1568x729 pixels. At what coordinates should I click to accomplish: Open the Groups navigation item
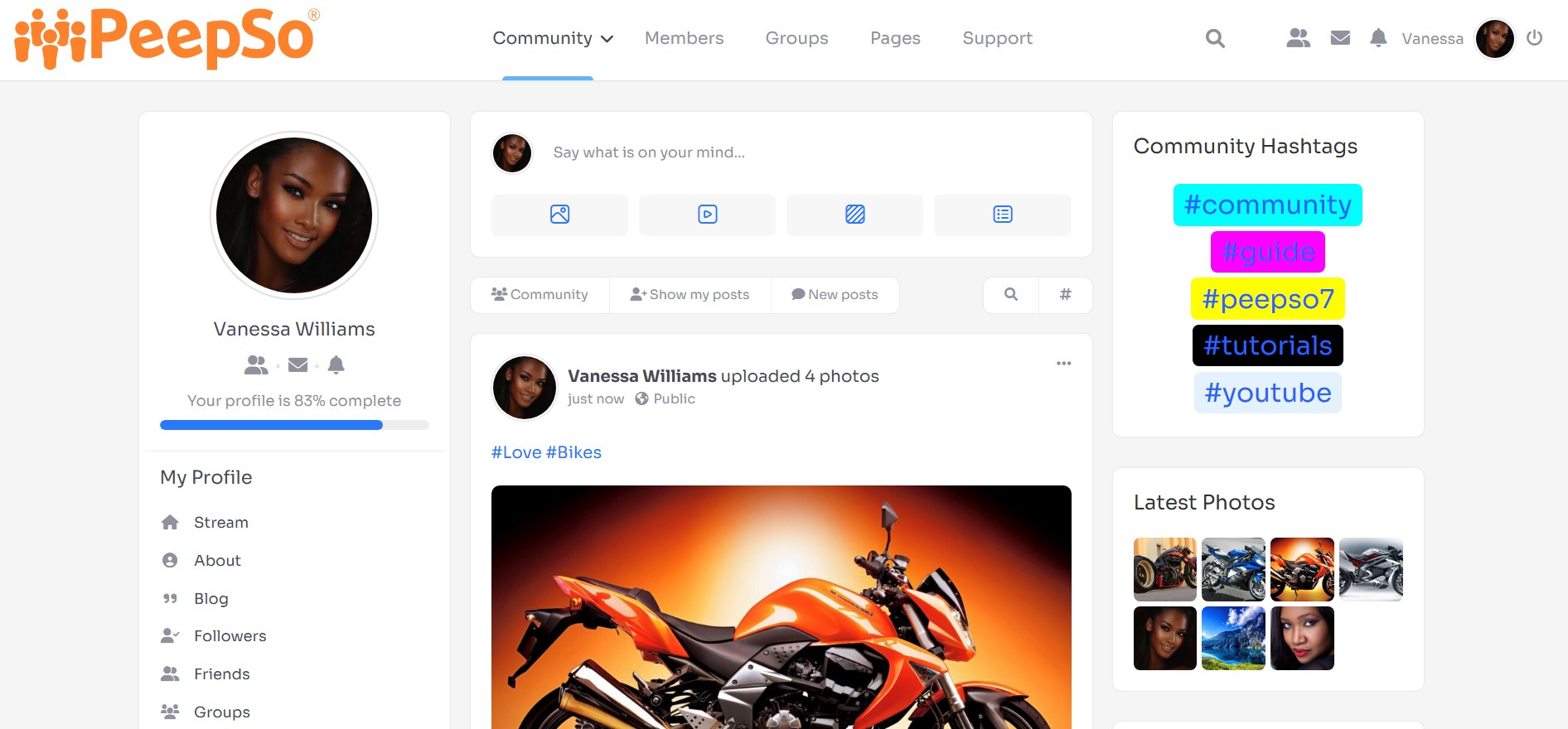point(797,38)
